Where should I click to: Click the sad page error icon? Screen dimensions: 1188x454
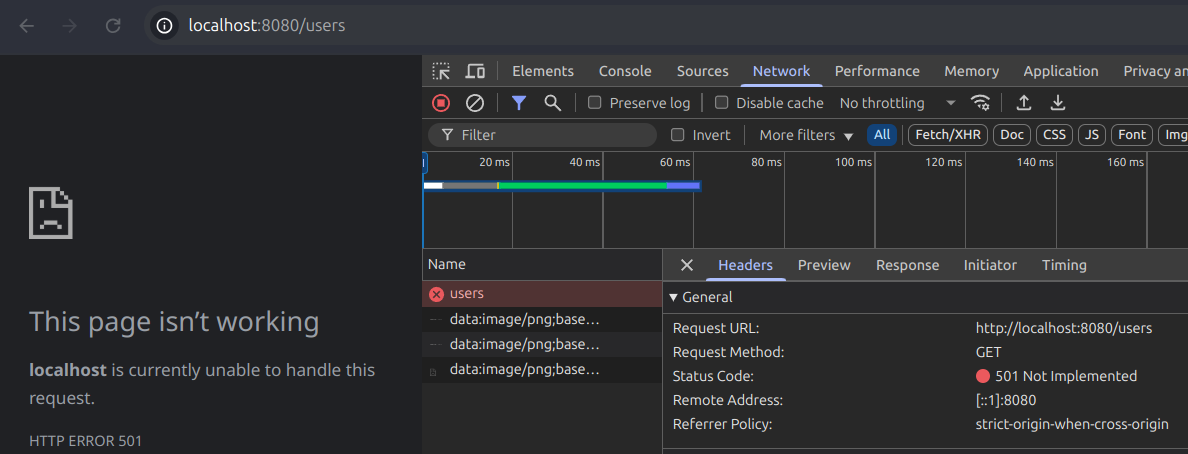pyautogui.click(x=51, y=213)
